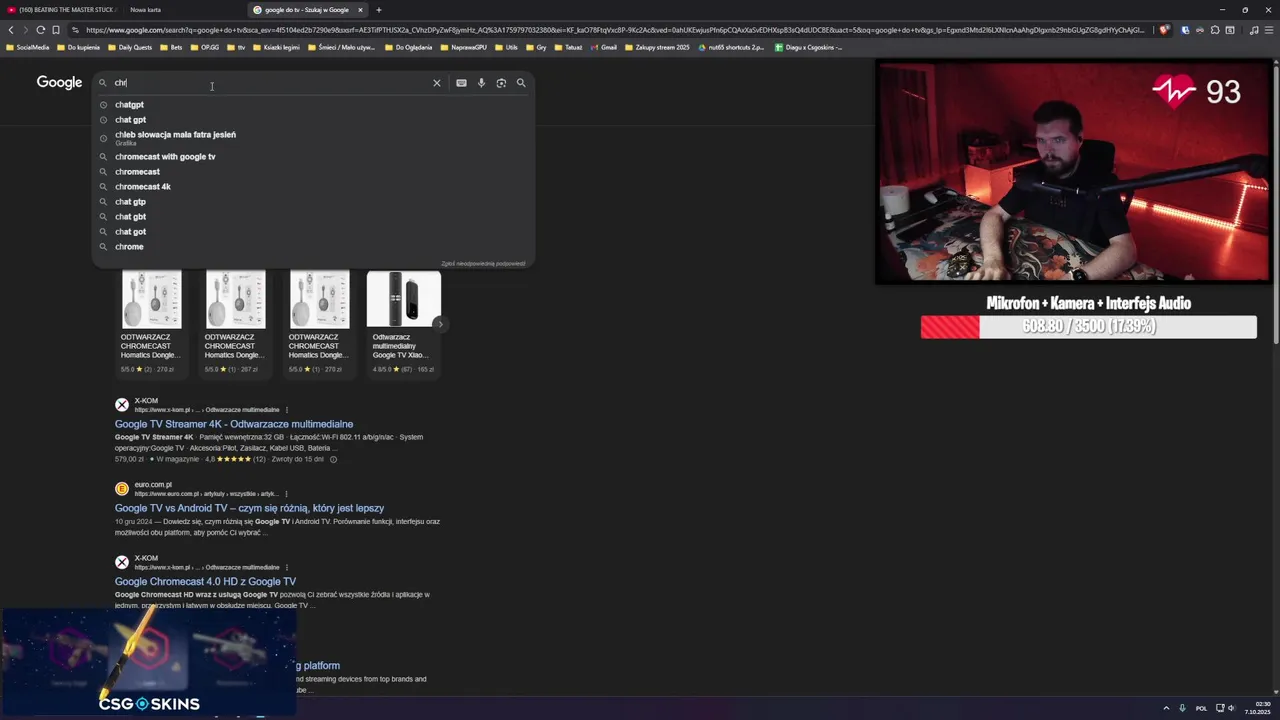
Task: Open the nut65 shortcuts bookmark
Action: [731, 47]
